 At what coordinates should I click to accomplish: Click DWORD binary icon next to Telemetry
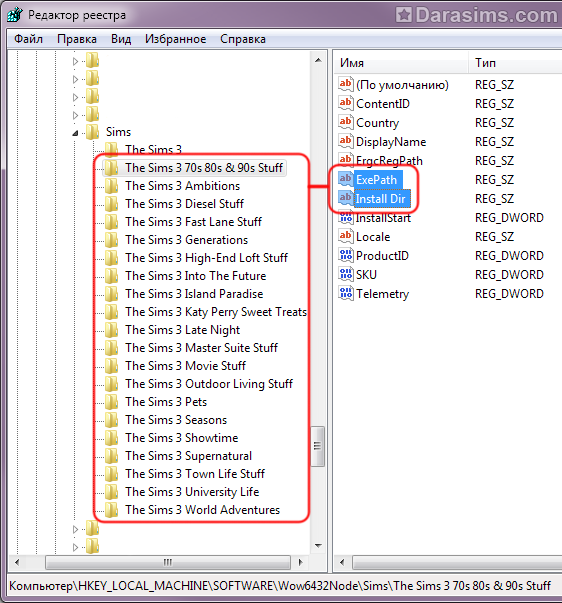[x=345, y=293]
